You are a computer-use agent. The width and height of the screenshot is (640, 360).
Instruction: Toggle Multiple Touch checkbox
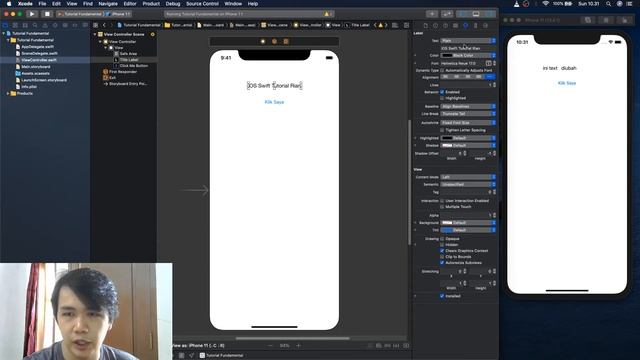(442, 207)
